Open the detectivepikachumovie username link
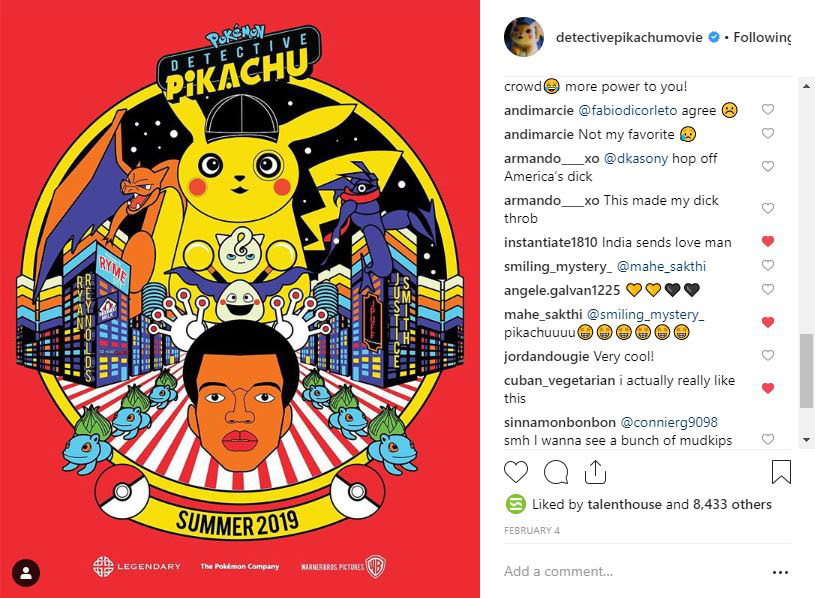This screenshot has width=815, height=598. click(x=629, y=37)
